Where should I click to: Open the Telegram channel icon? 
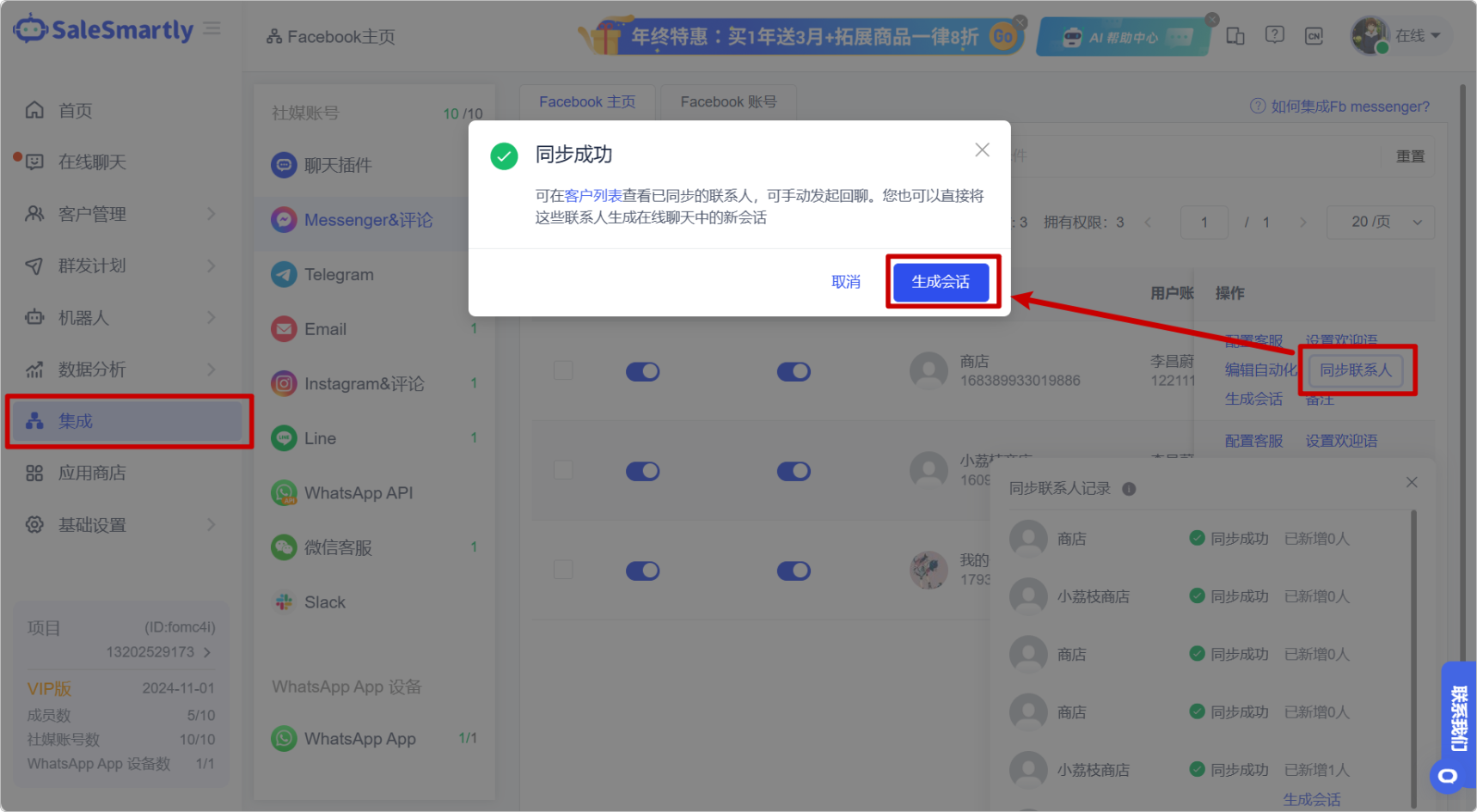click(284, 275)
